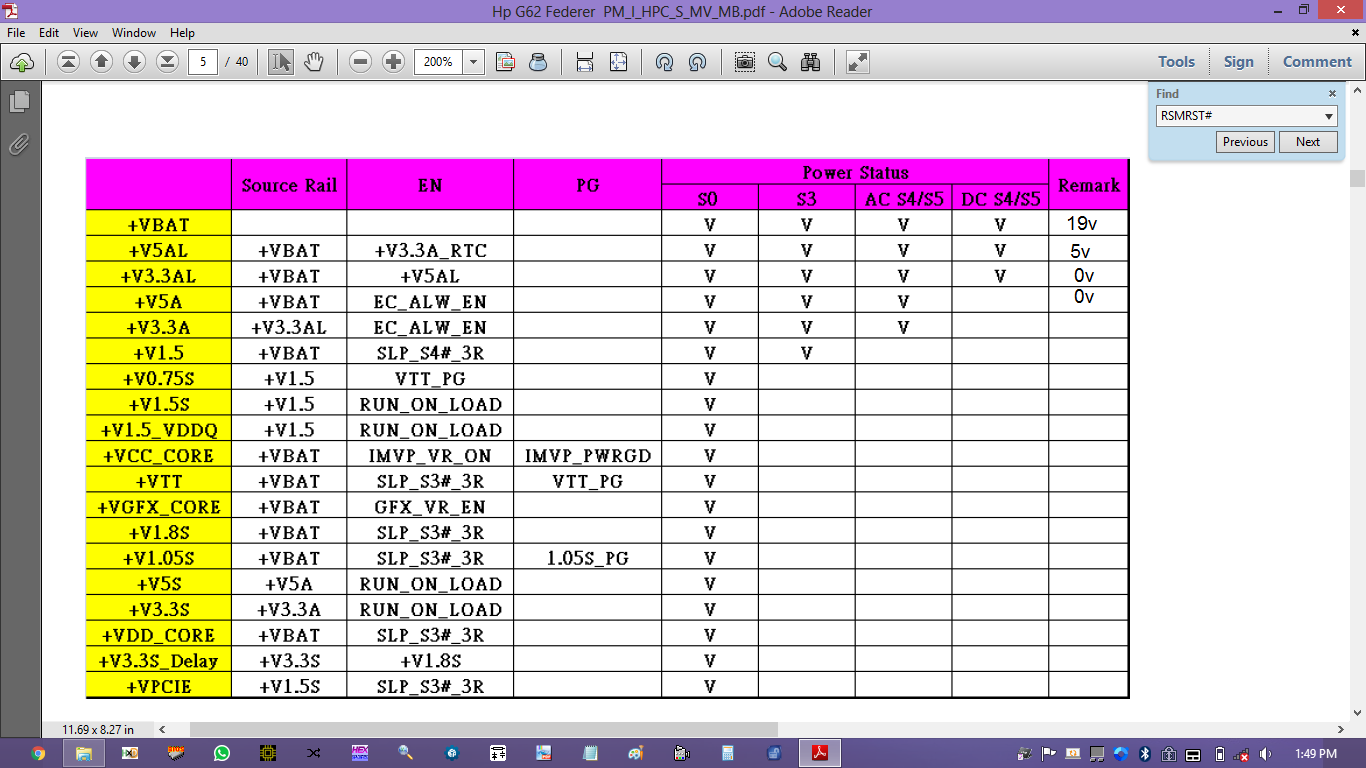Click the horizontal scrollbar right arrow
This screenshot has height=768, width=1366.
[x=1342, y=729]
